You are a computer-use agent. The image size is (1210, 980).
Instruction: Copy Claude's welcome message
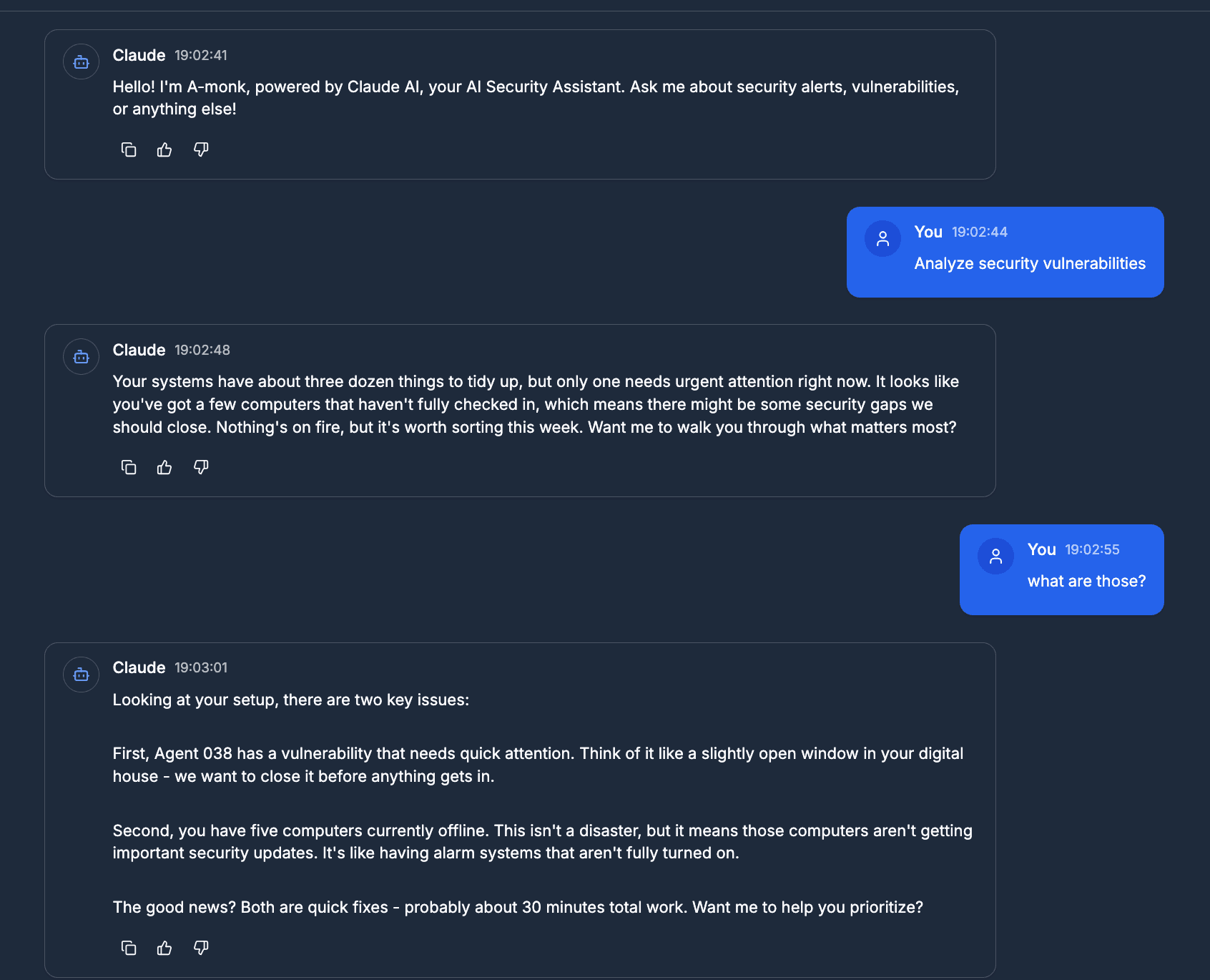coord(129,150)
